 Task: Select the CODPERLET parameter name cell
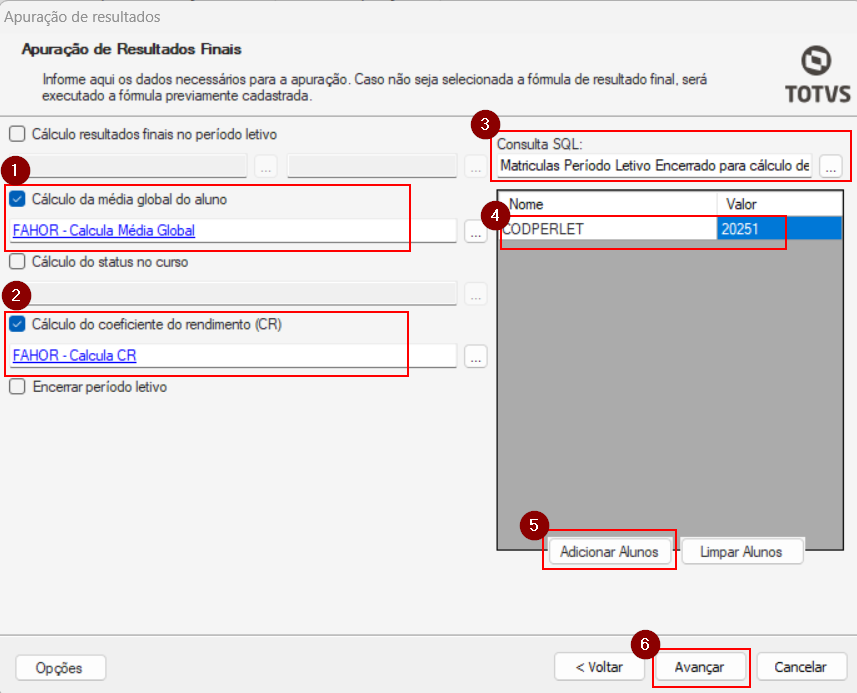click(x=607, y=229)
